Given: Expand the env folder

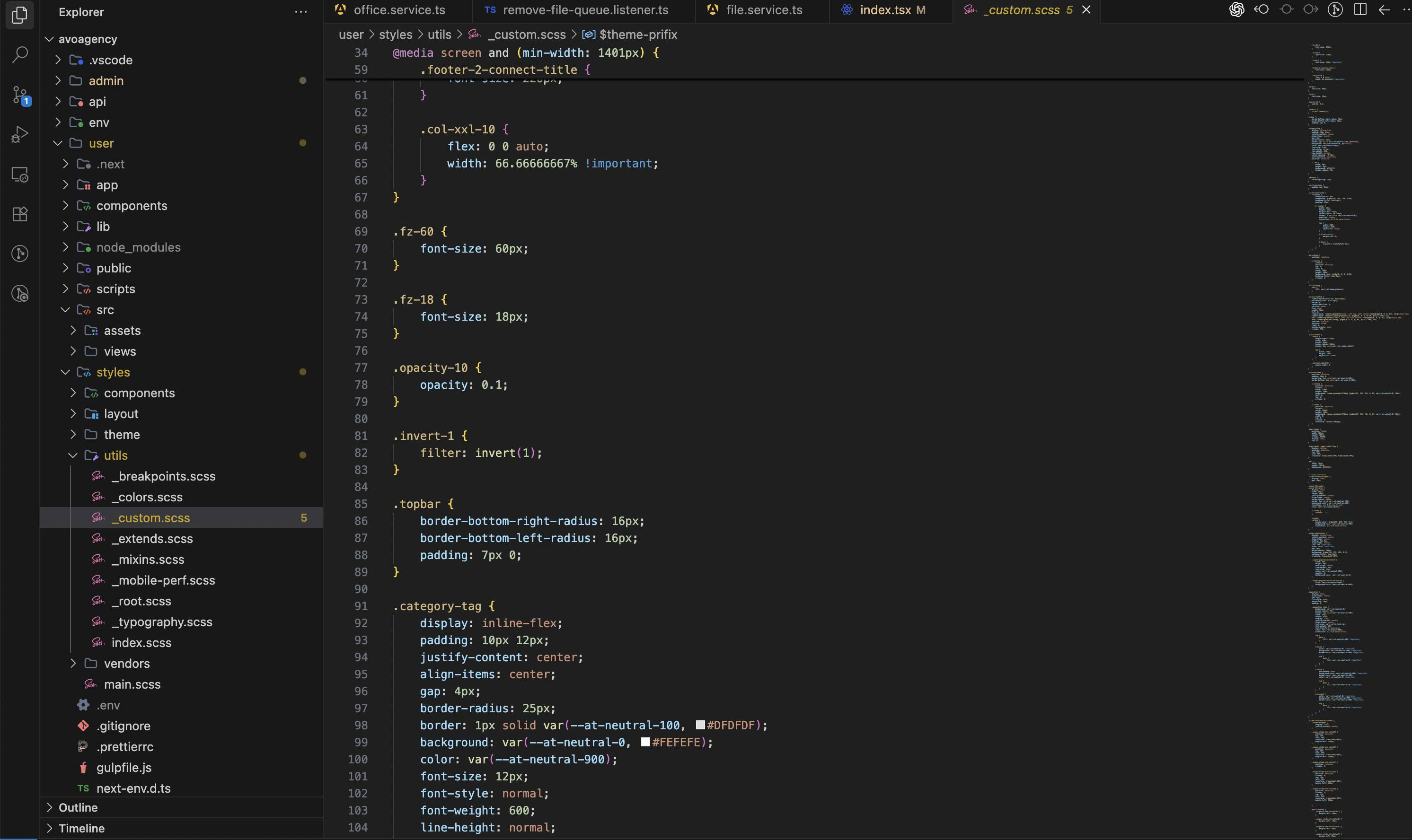Looking at the screenshot, I should point(181,122).
